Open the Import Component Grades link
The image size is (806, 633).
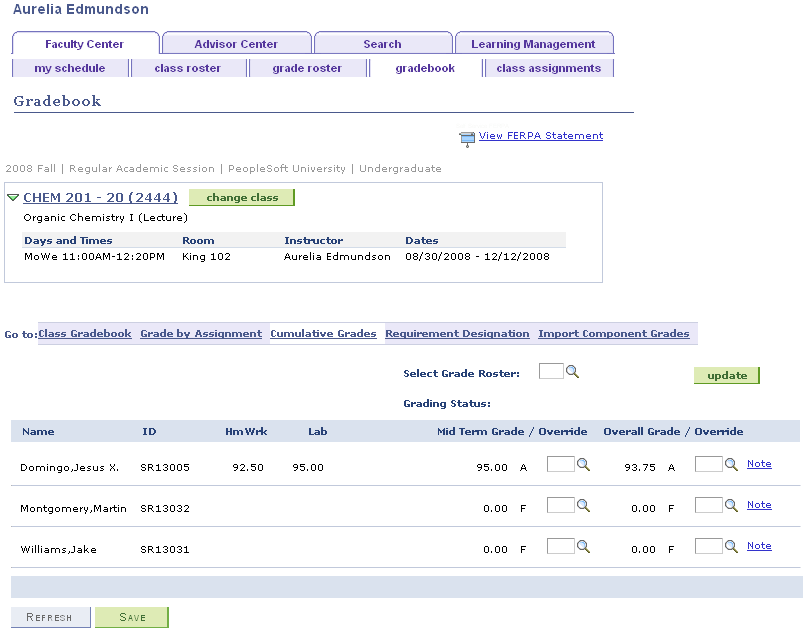[x=615, y=333]
